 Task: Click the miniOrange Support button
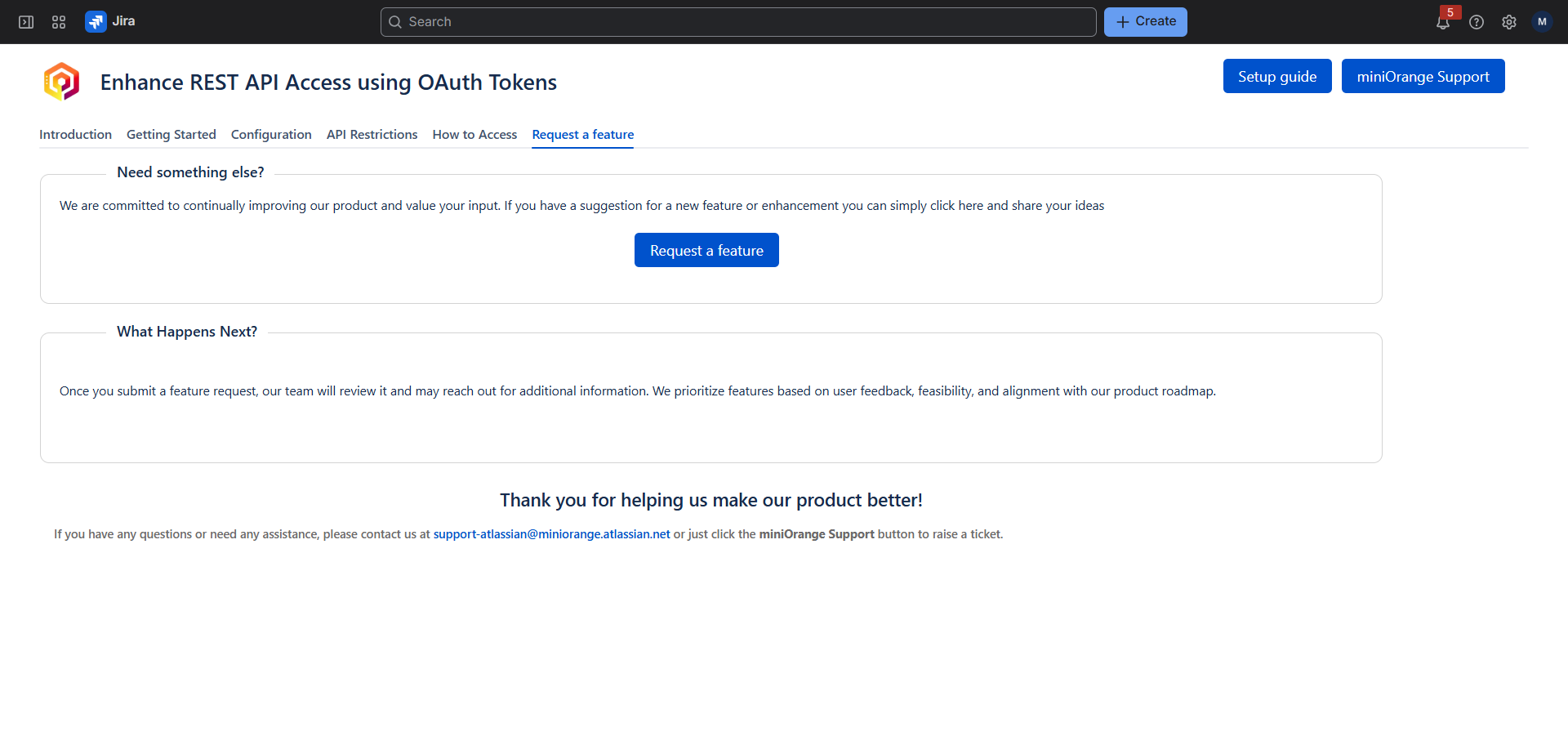pos(1423,76)
